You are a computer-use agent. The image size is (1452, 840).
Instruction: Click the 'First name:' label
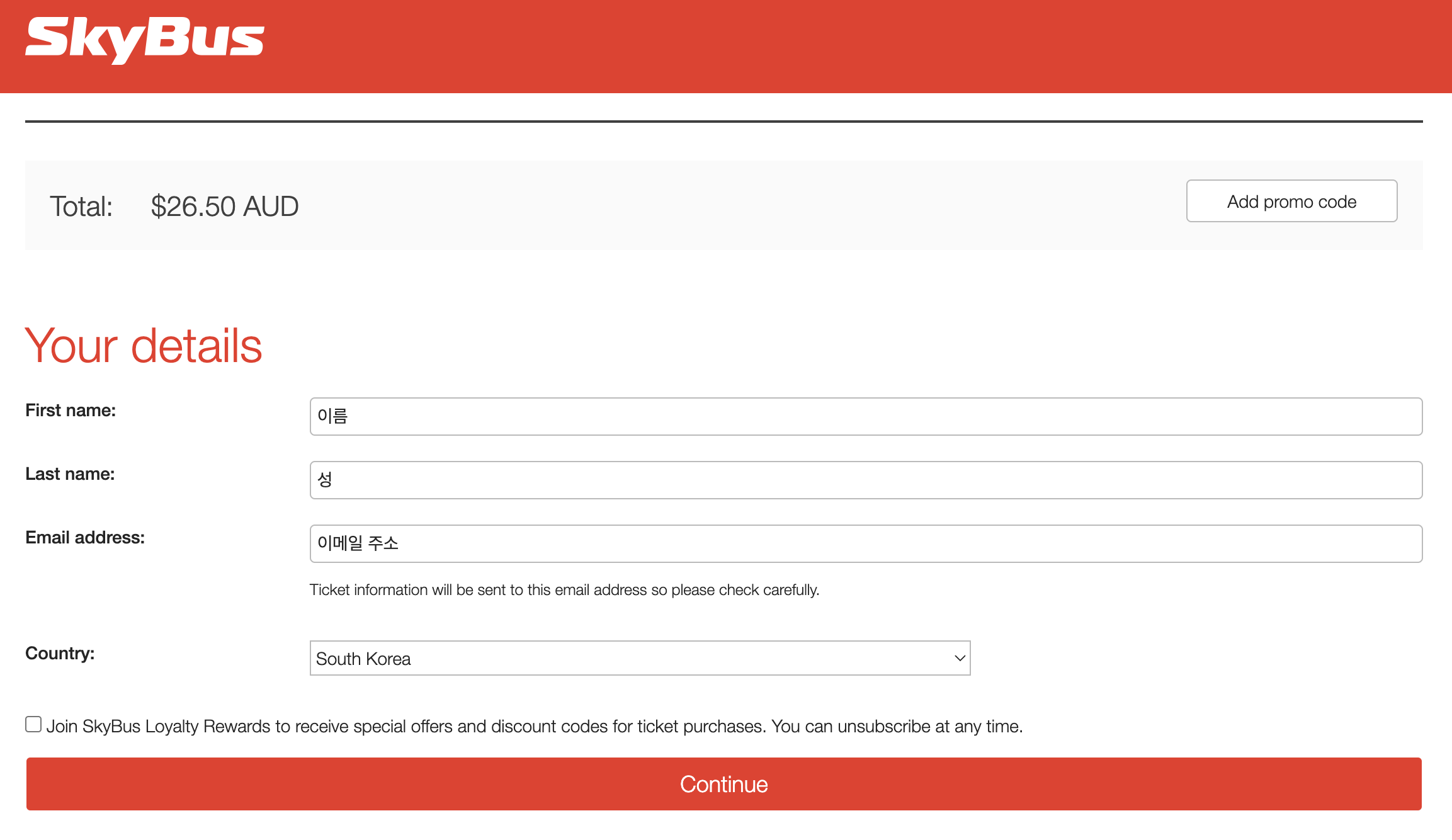coord(71,411)
